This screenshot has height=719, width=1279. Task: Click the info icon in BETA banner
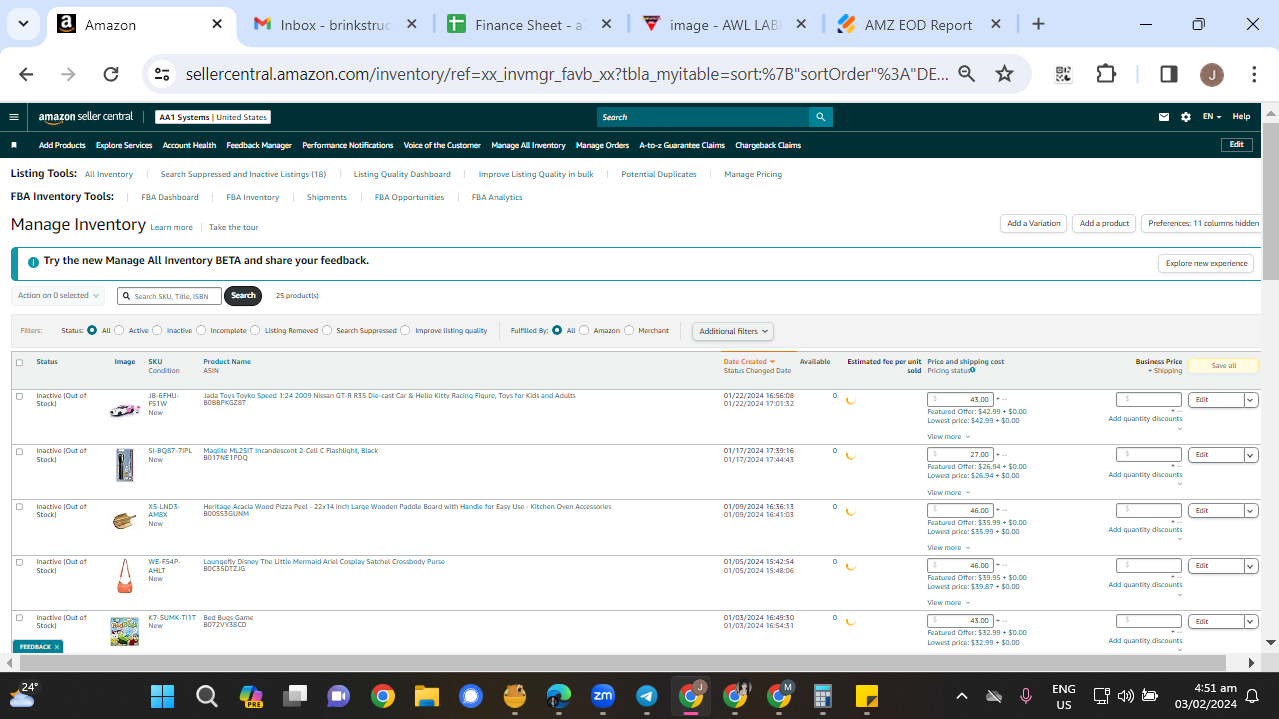pyautogui.click(x=33, y=262)
